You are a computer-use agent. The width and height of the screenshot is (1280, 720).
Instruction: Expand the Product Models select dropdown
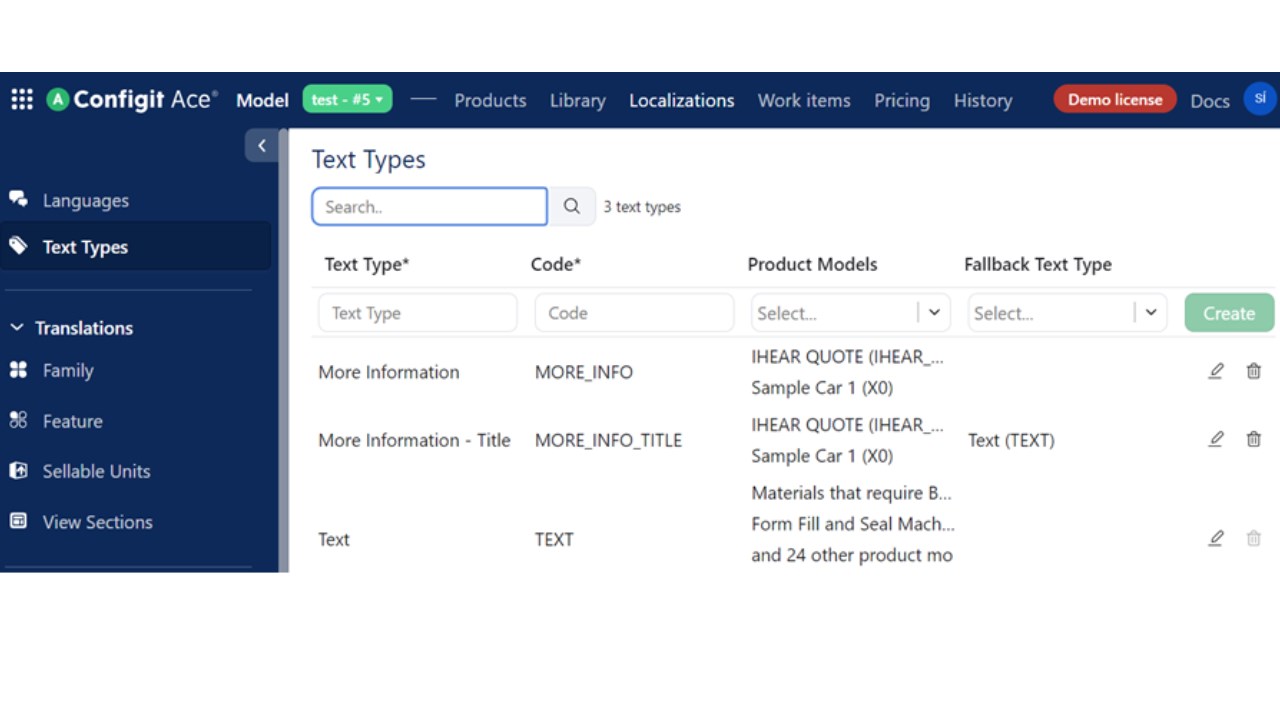pyautogui.click(x=934, y=313)
